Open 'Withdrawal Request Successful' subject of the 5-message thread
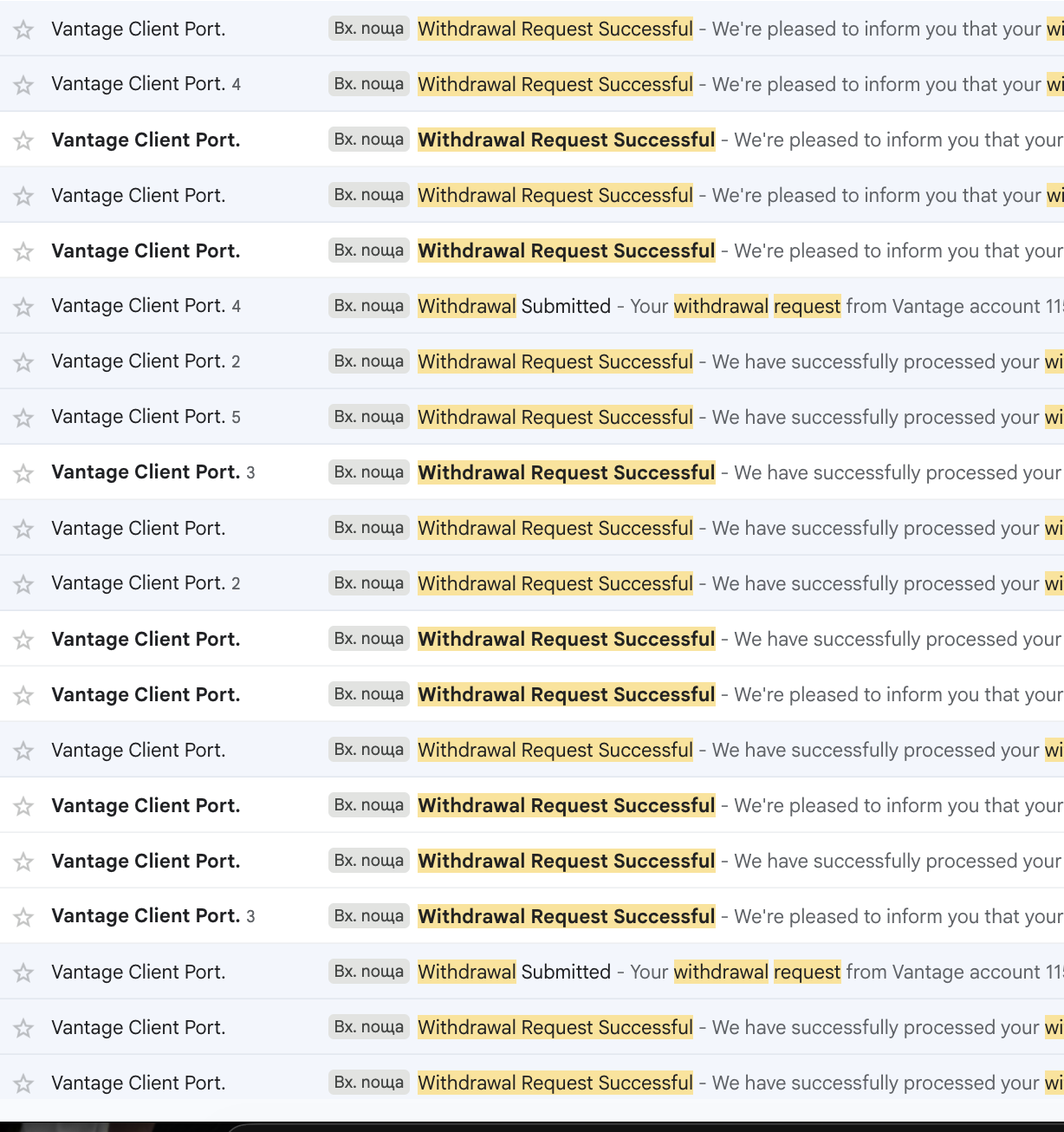The height and width of the screenshot is (1132, 1064). pyautogui.click(x=555, y=417)
